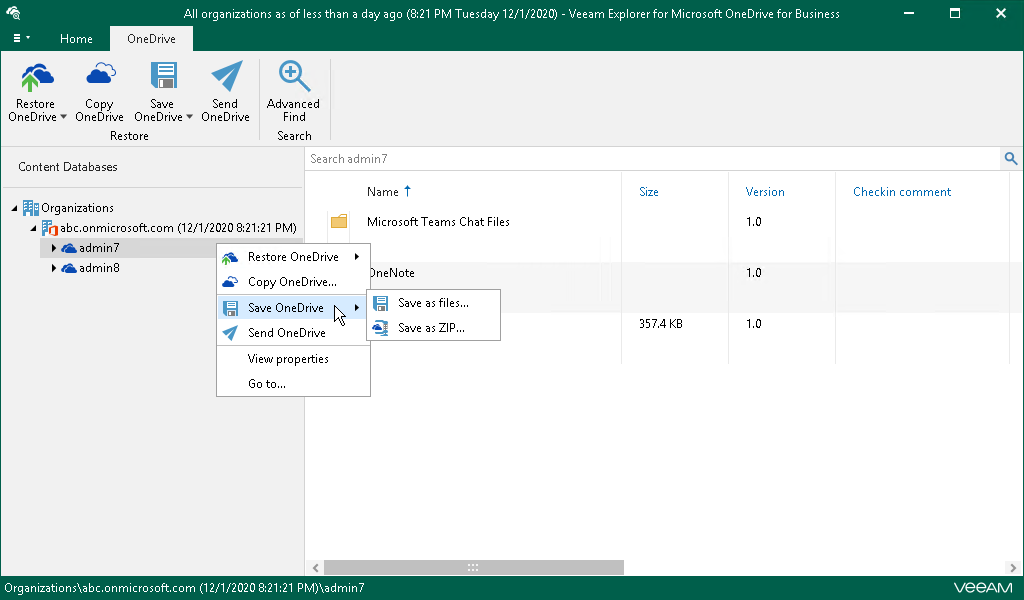Click the Save as files floppy icon
The height and width of the screenshot is (600, 1024).
point(380,303)
